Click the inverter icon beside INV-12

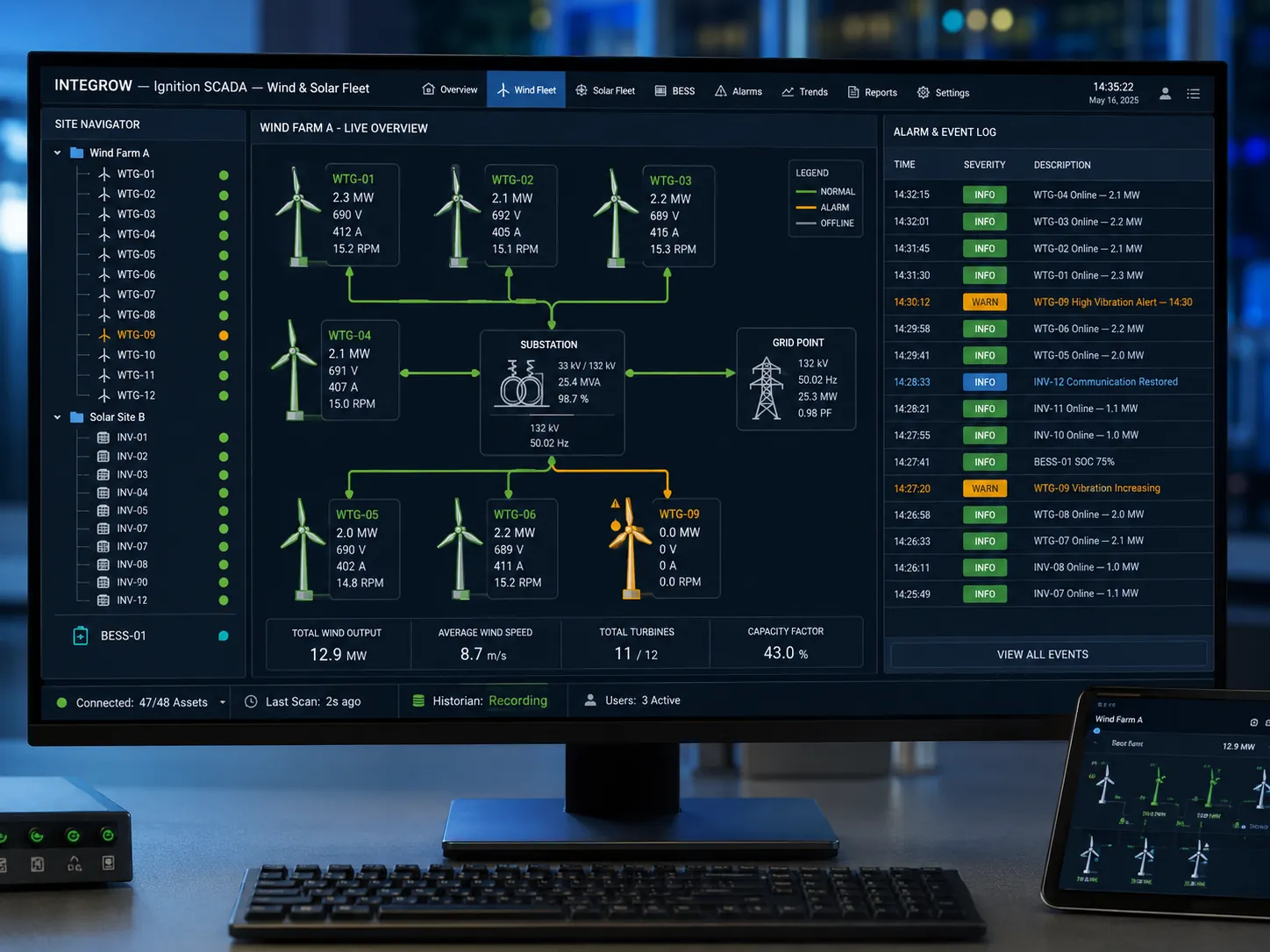[x=103, y=600]
